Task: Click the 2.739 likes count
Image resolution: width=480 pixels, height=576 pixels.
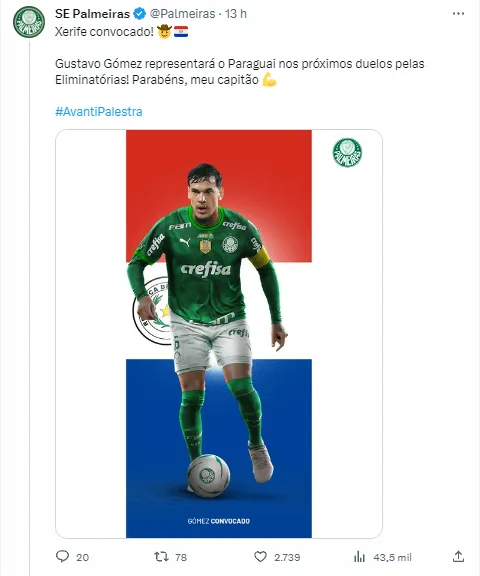Action: 287,557
